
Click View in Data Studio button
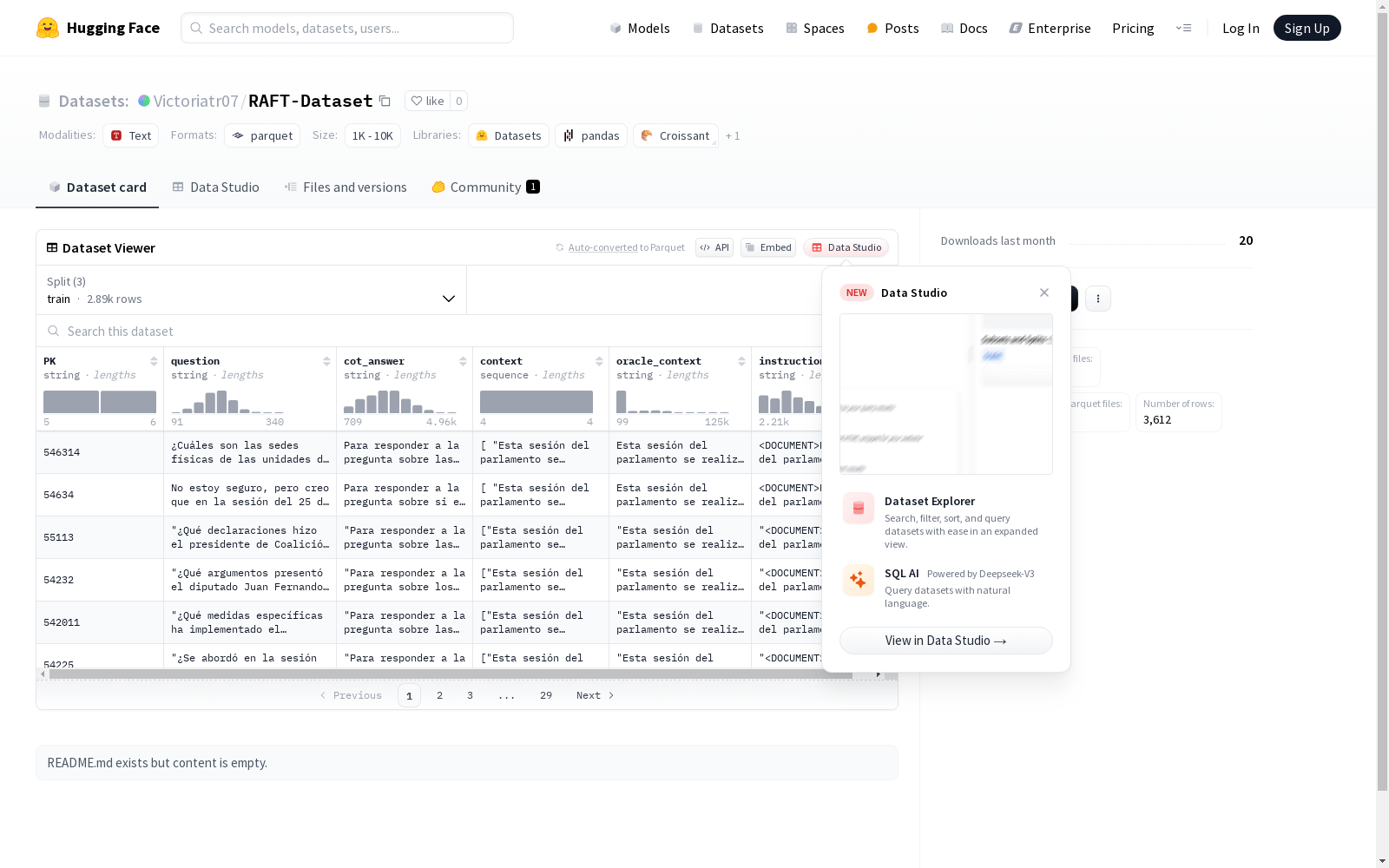click(946, 641)
